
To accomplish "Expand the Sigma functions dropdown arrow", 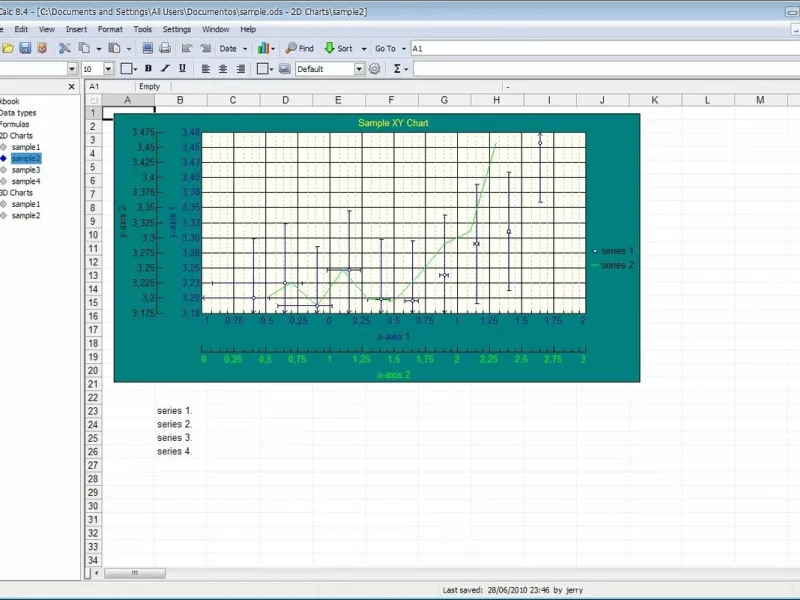I will click(x=406, y=69).
